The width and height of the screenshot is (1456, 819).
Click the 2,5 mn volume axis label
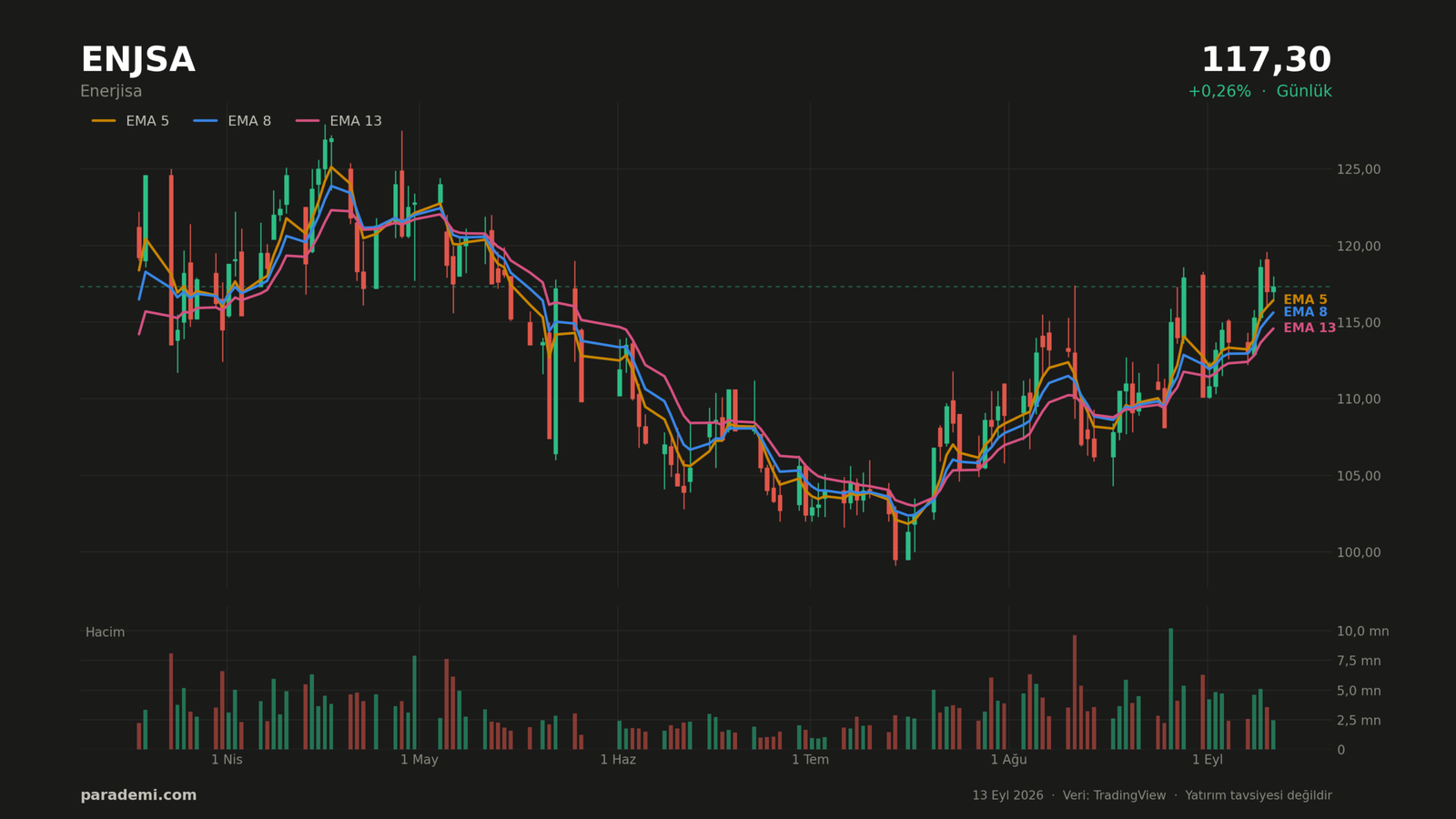(1359, 720)
